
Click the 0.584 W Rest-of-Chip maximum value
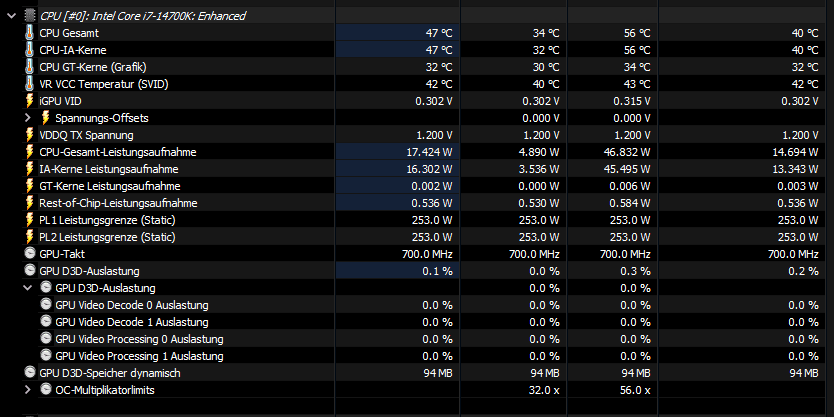[x=630, y=203]
